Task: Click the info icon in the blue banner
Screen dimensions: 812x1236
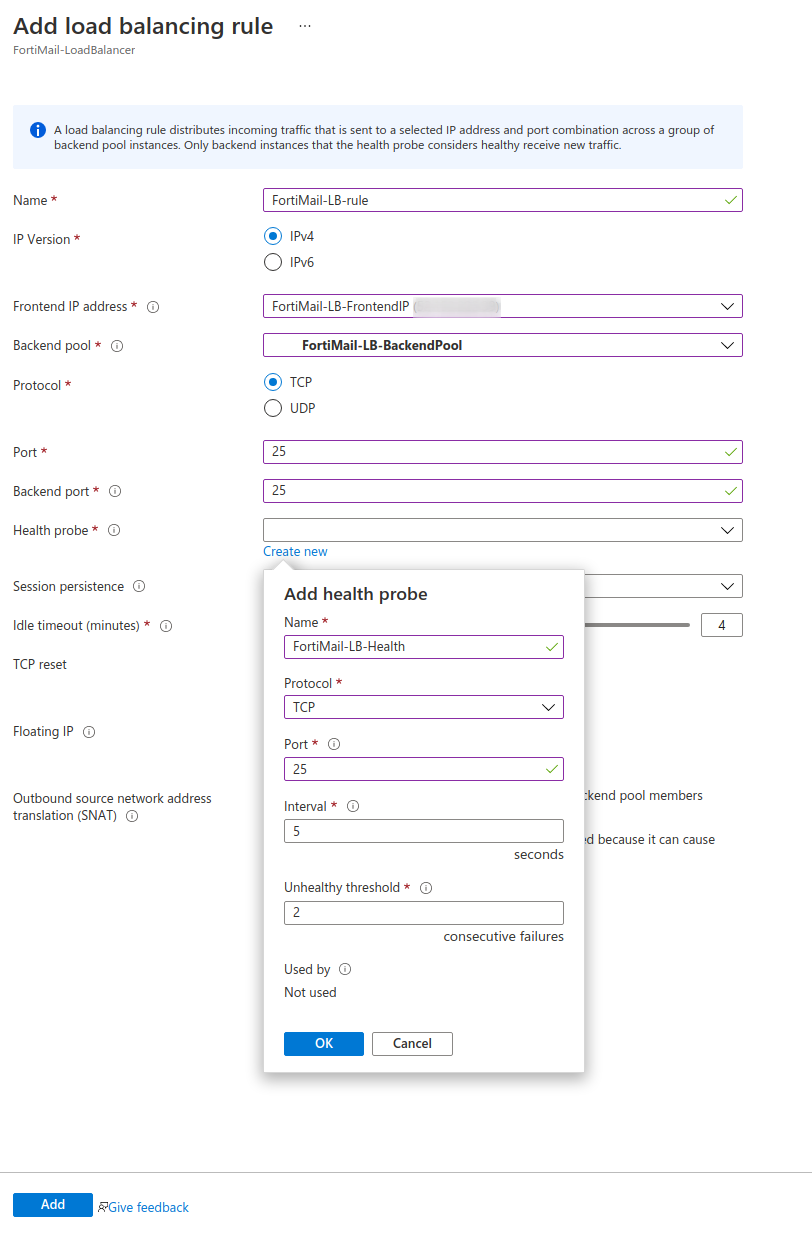Action: pos(37,130)
